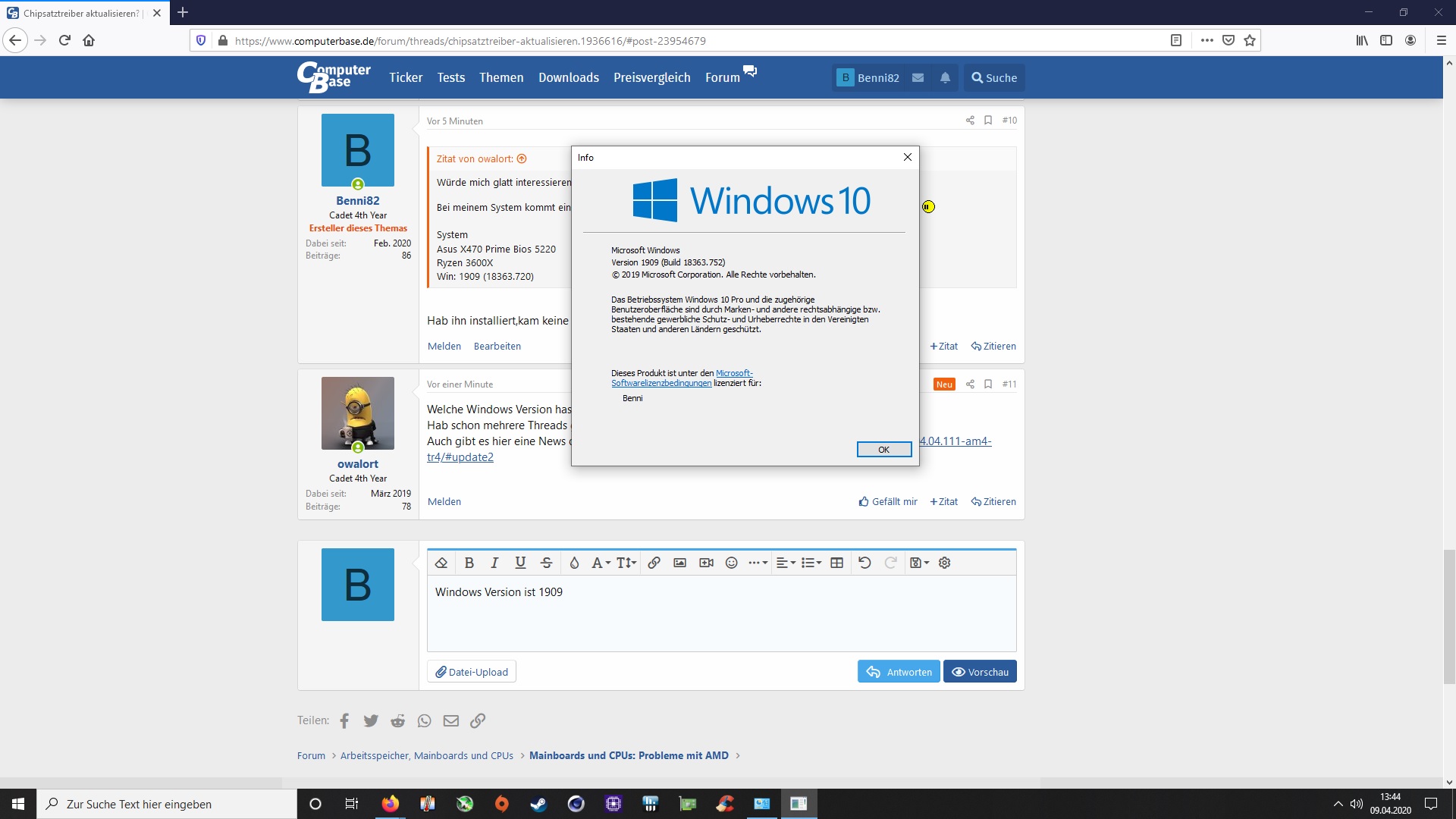
Task: Toggle bold formatting in the editor
Action: pos(469,563)
